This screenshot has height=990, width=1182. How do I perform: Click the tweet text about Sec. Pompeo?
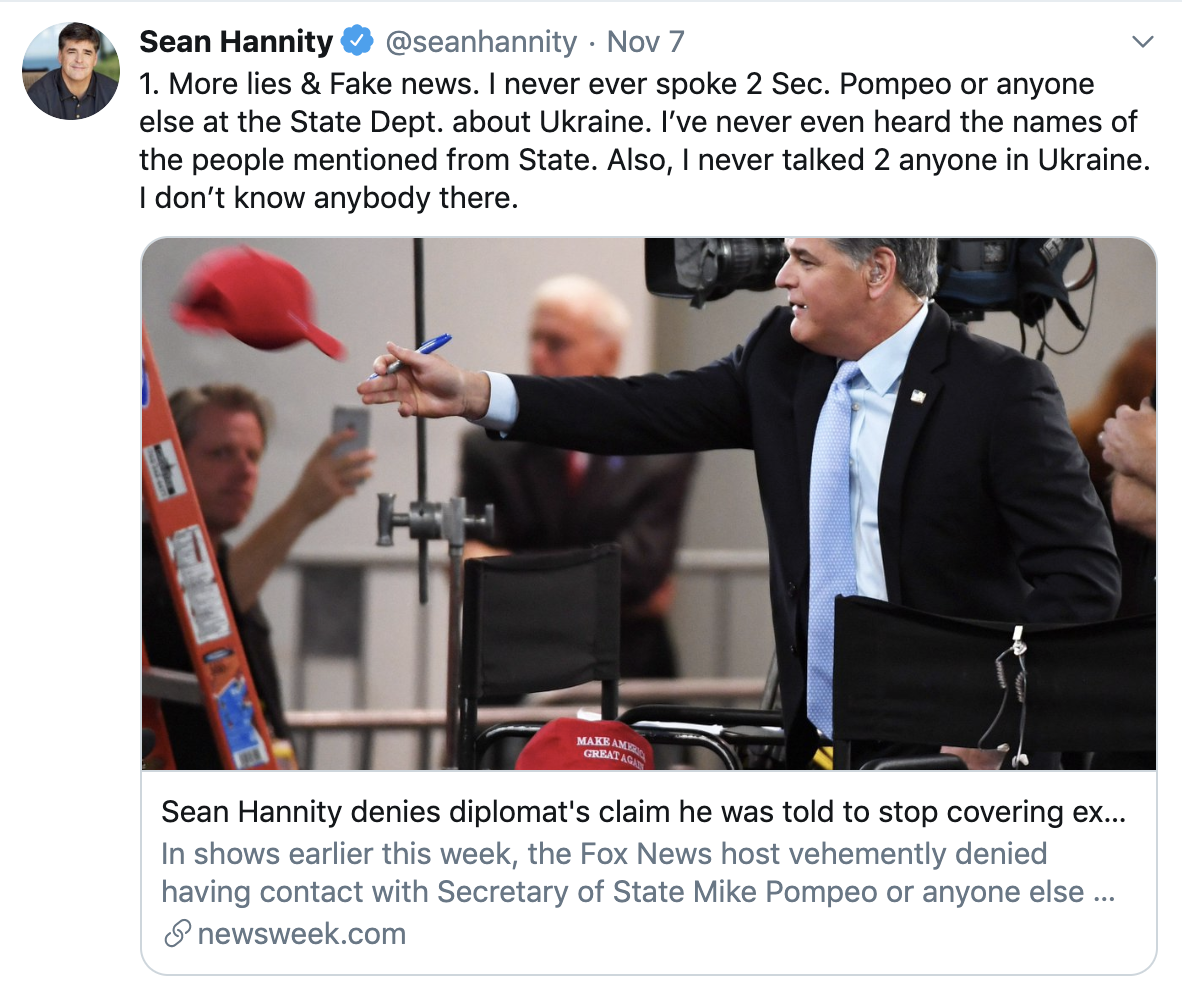coord(640,140)
